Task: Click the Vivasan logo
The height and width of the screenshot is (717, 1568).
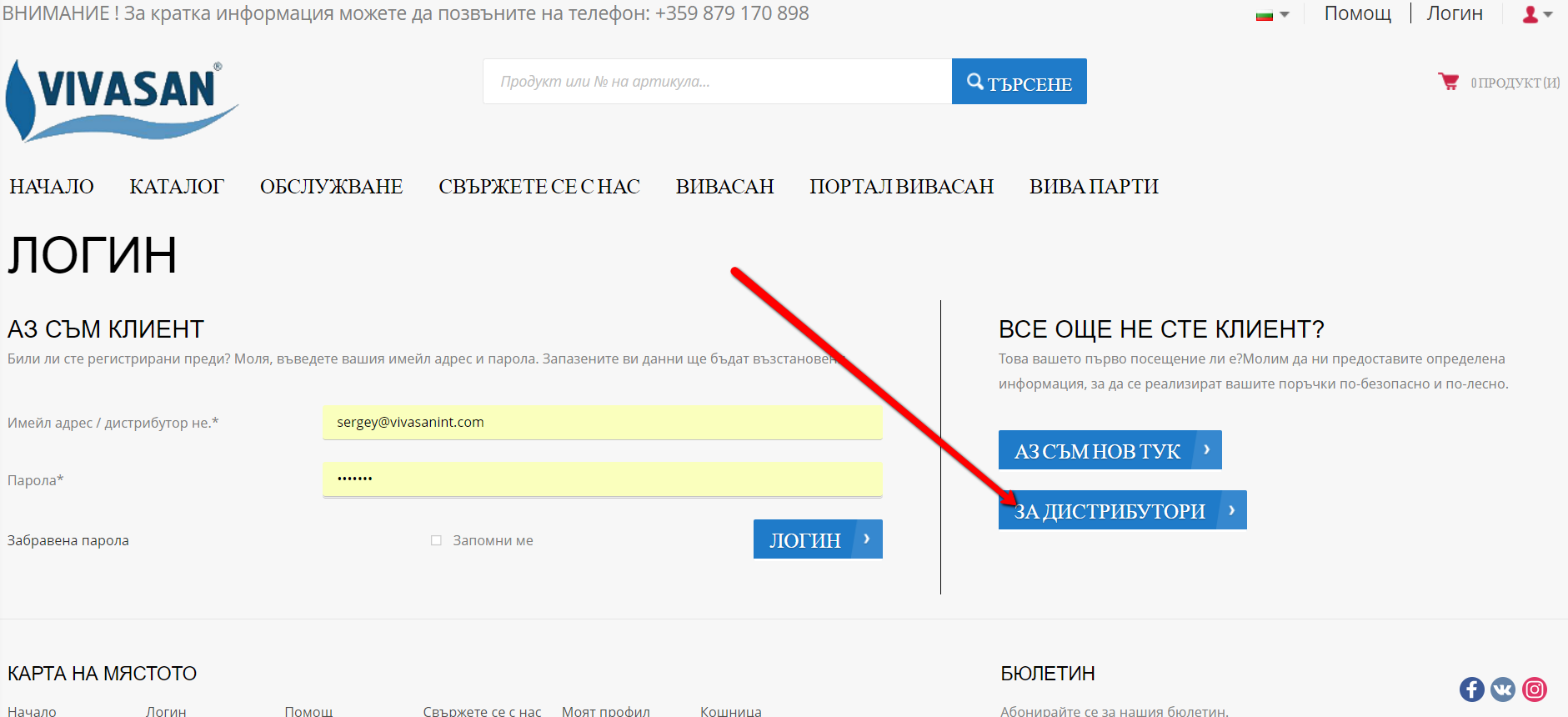Action: click(x=122, y=100)
